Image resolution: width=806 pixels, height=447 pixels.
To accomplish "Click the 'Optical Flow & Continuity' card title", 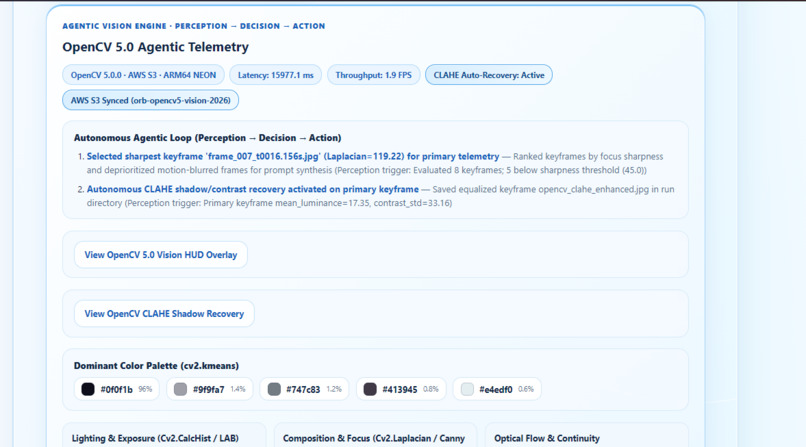I will point(547,438).
